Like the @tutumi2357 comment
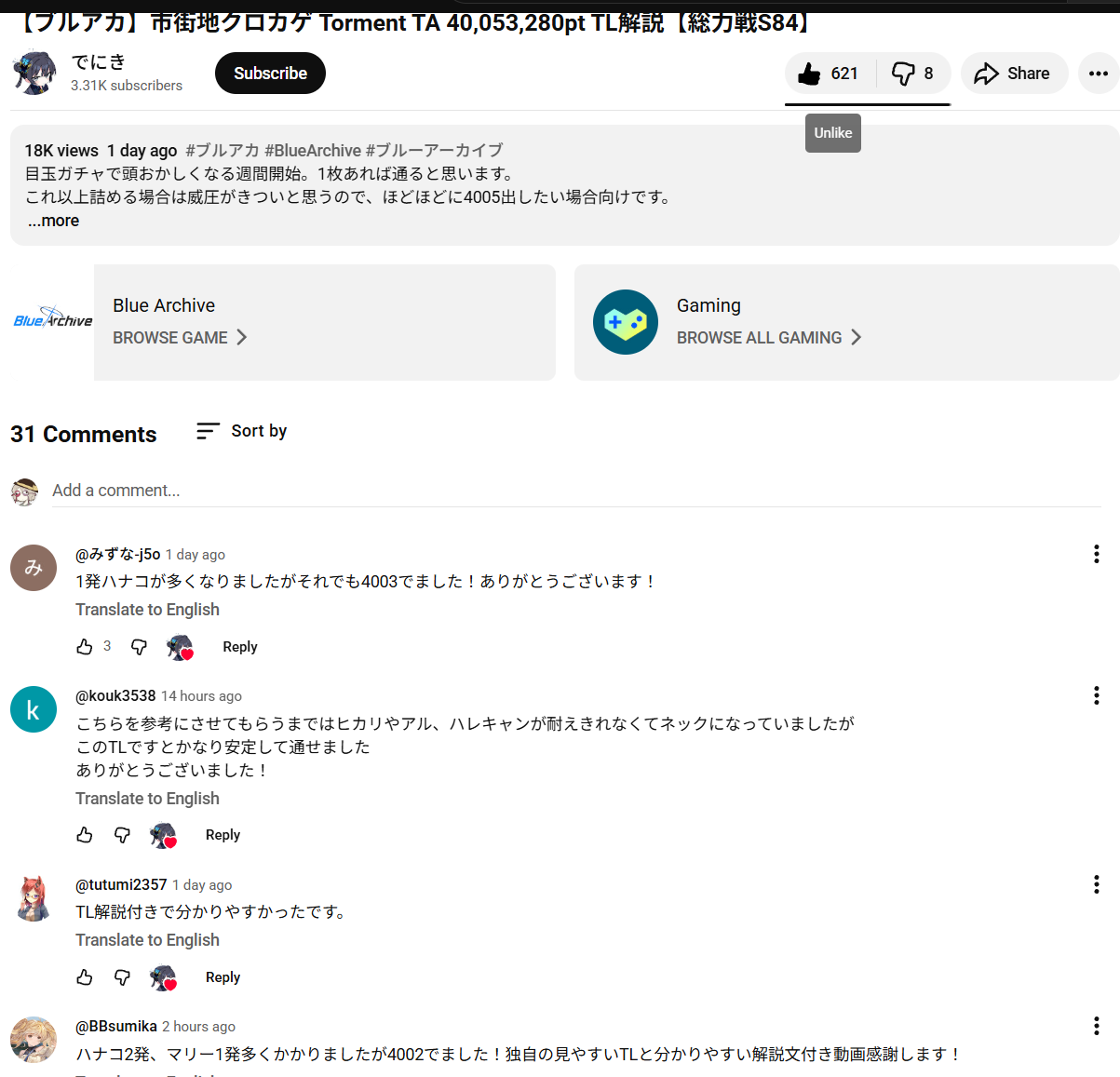The width and height of the screenshot is (1120, 1077). [x=85, y=976]
